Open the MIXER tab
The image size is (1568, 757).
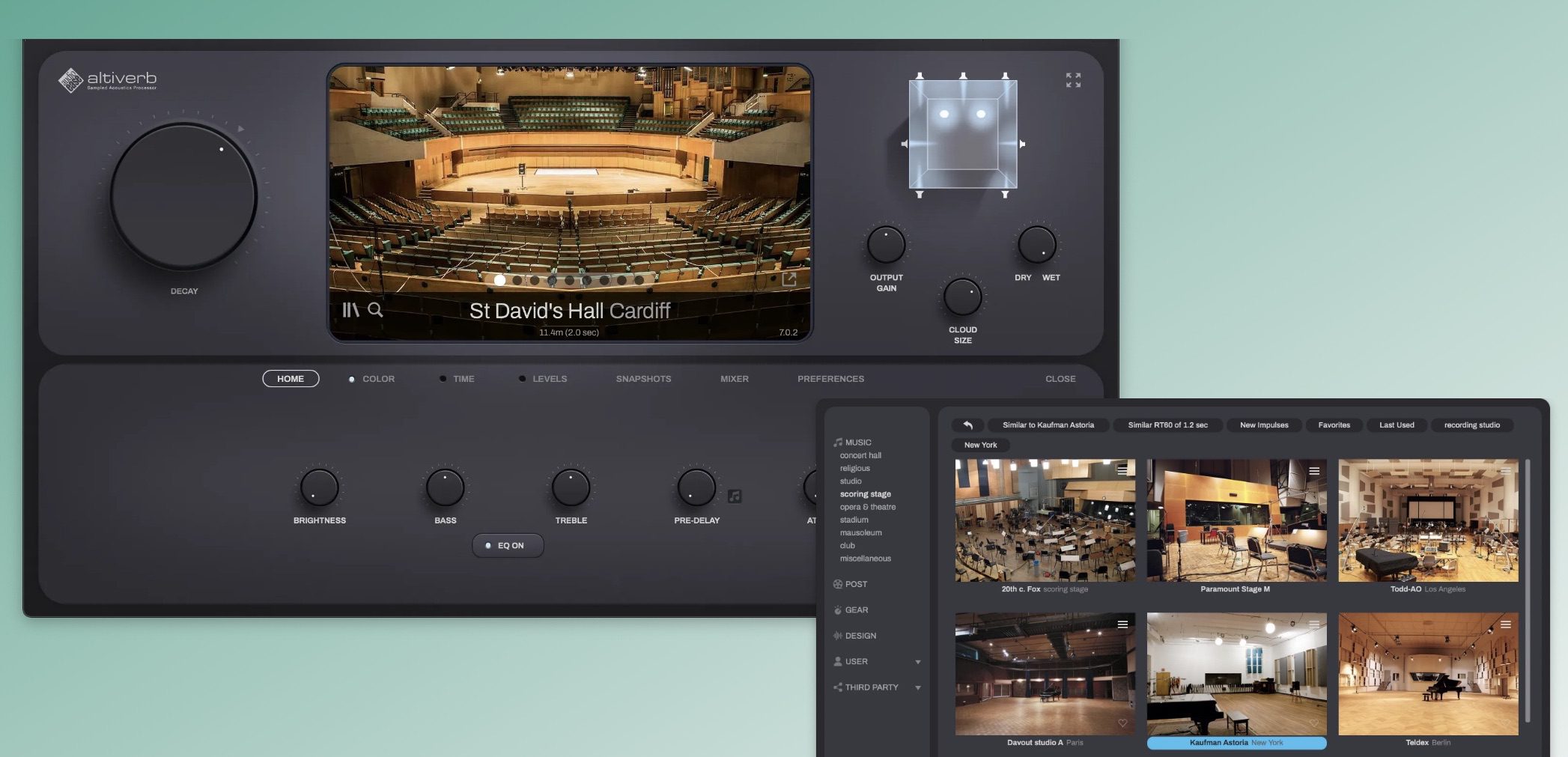tap(735, 379)
